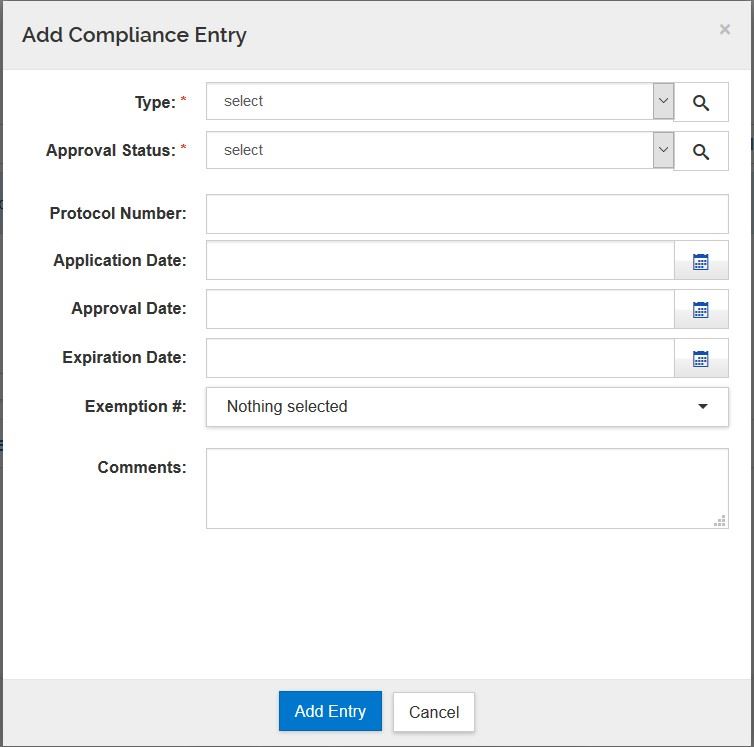Click inside the Type select text box

[x=430, y=101]
